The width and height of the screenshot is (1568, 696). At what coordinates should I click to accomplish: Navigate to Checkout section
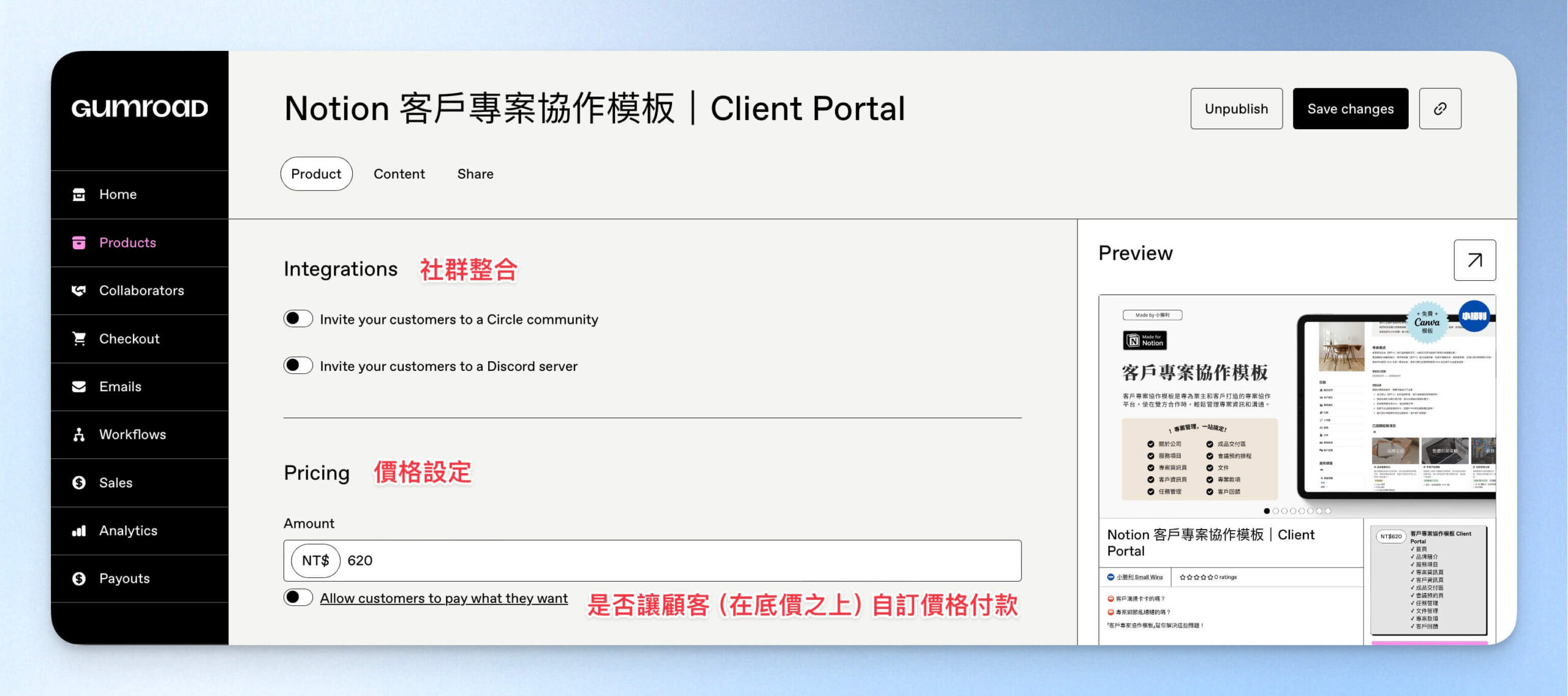tap(140, 339)
